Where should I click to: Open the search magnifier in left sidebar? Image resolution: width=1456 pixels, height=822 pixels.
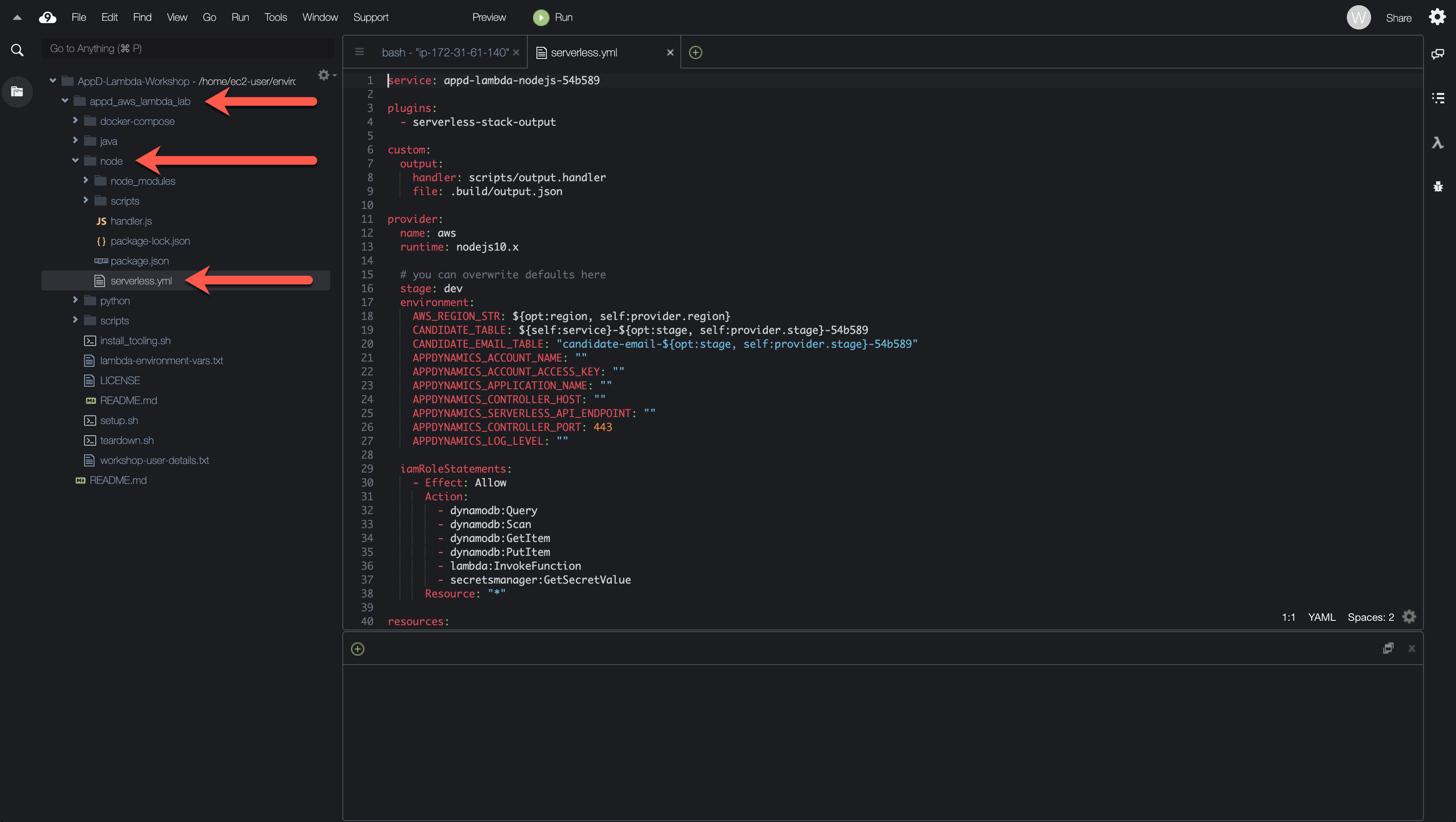pos(17,50)
